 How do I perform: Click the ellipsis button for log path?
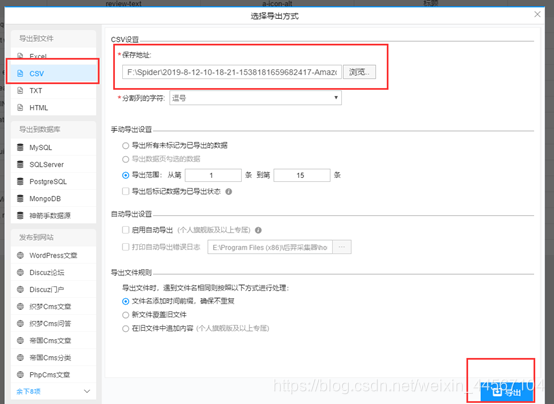[x=342, y=247]
